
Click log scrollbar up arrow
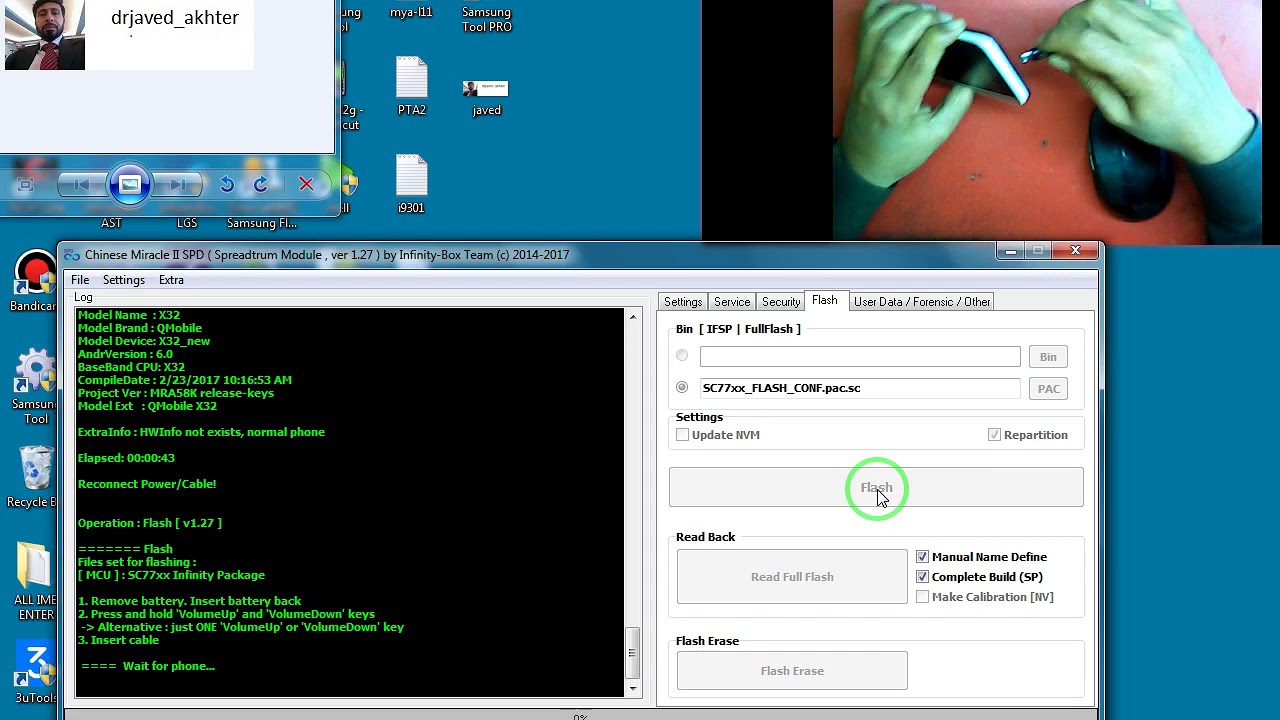[633, 317]
